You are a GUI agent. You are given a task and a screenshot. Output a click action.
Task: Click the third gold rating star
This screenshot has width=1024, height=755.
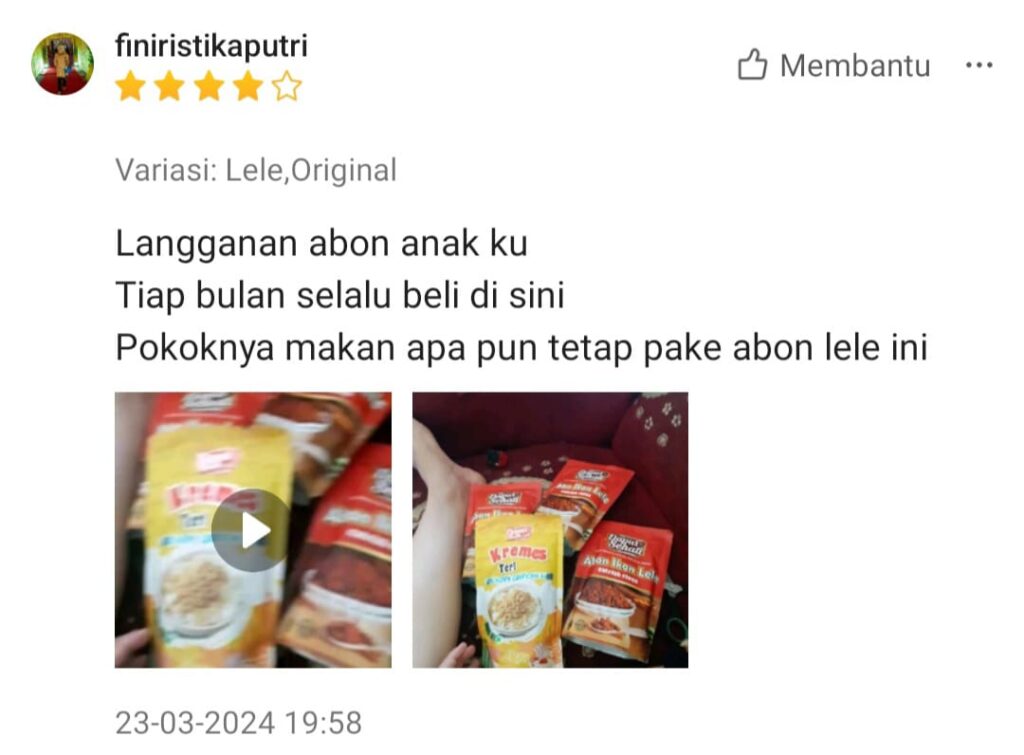pyautogui.click(x=209, y=86)
